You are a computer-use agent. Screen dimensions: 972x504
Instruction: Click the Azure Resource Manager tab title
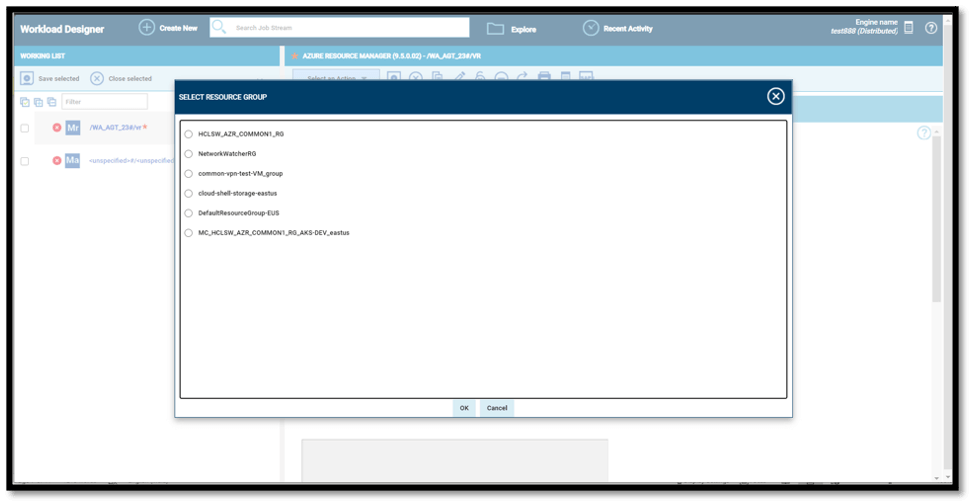click(x=392, y=56)
